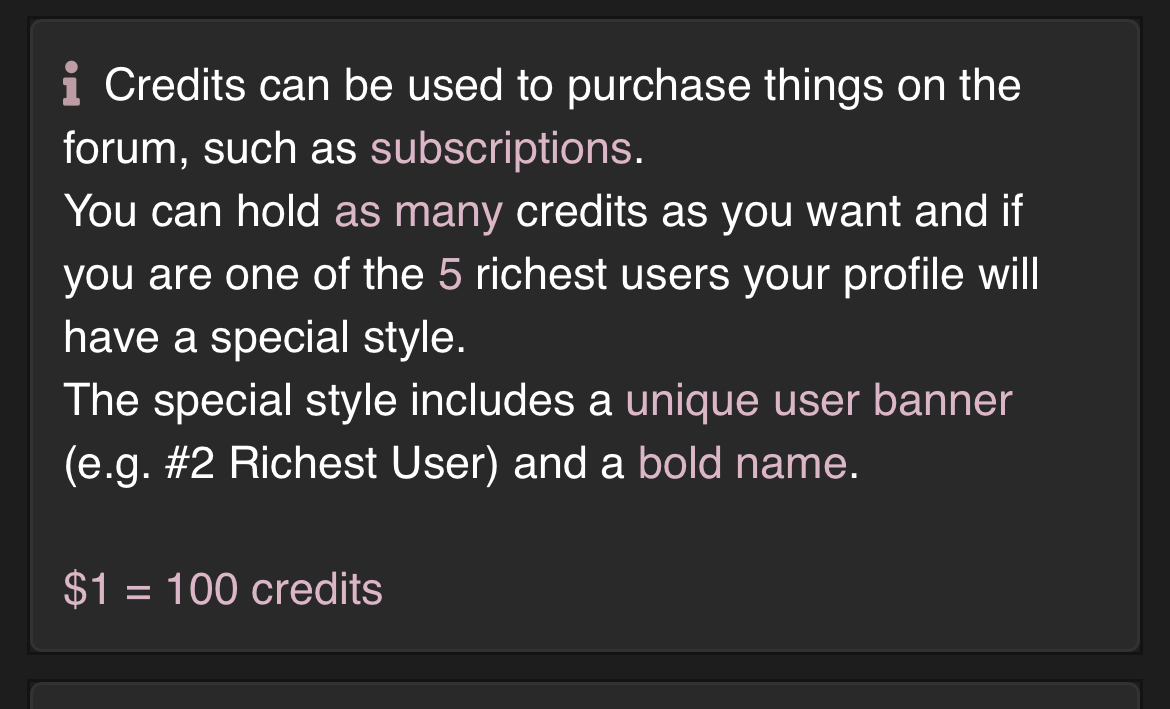Click the "unique user banner" highlighted text
Screen dimensions: 1170x709
click(818, 401)
